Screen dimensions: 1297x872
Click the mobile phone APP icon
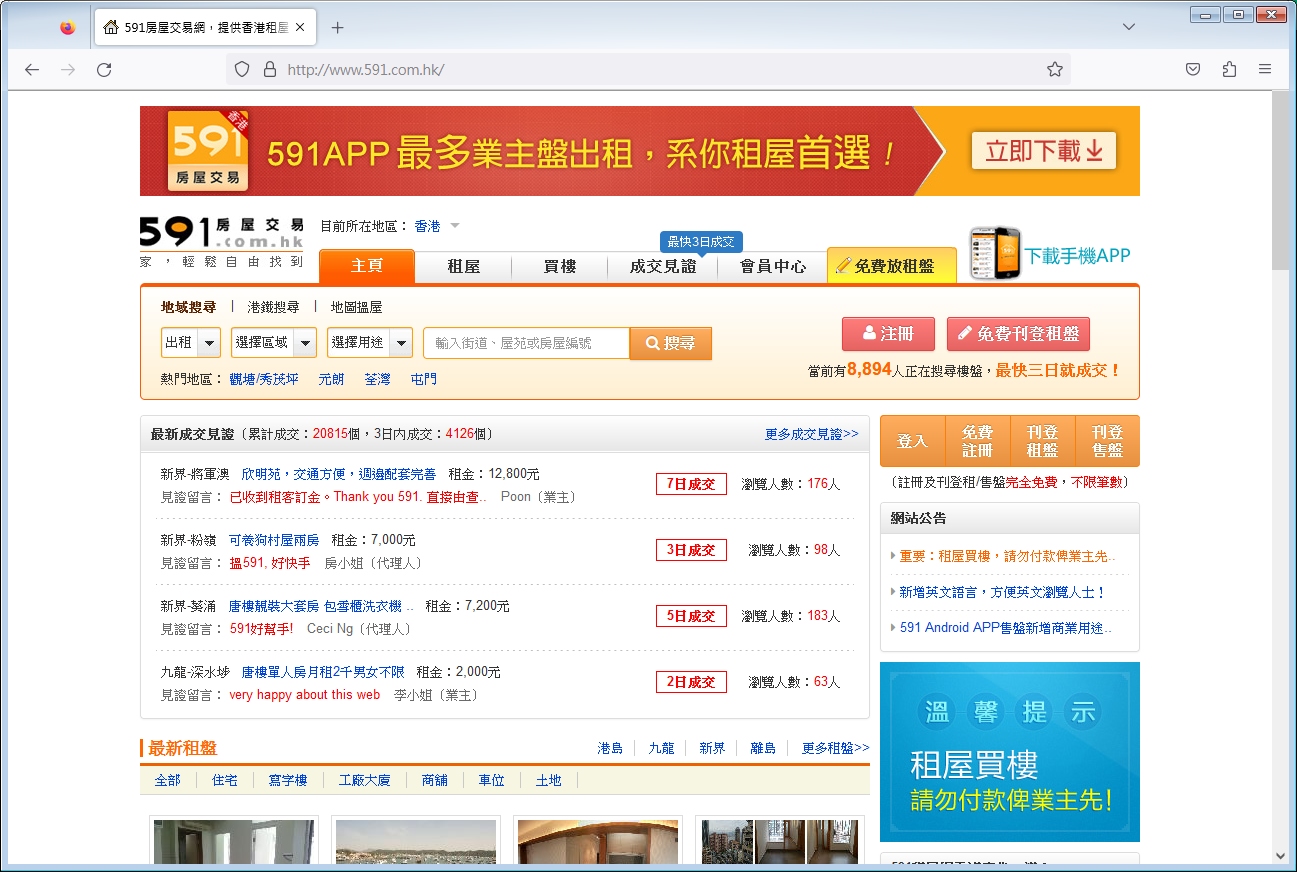(x=995, y=254)
